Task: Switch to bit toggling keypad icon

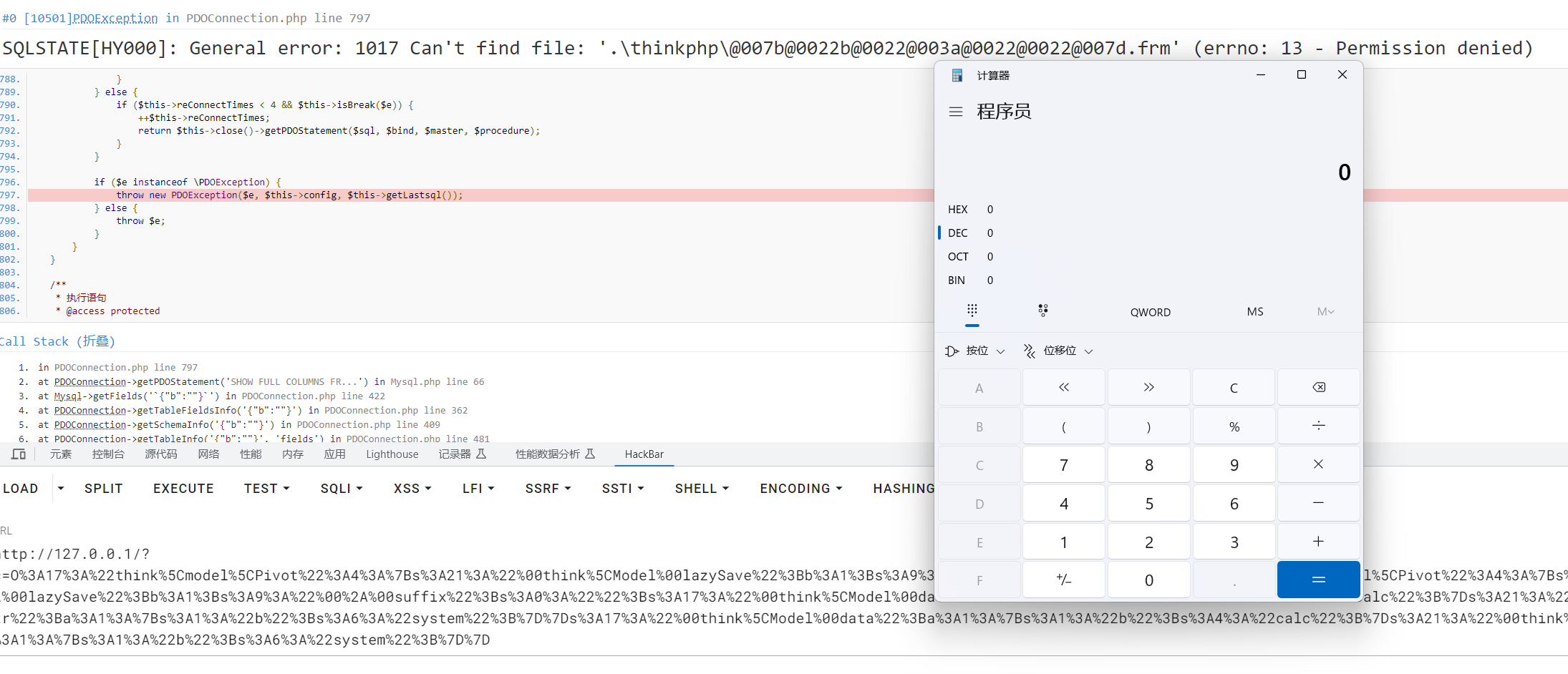Action: [1043, 311]
